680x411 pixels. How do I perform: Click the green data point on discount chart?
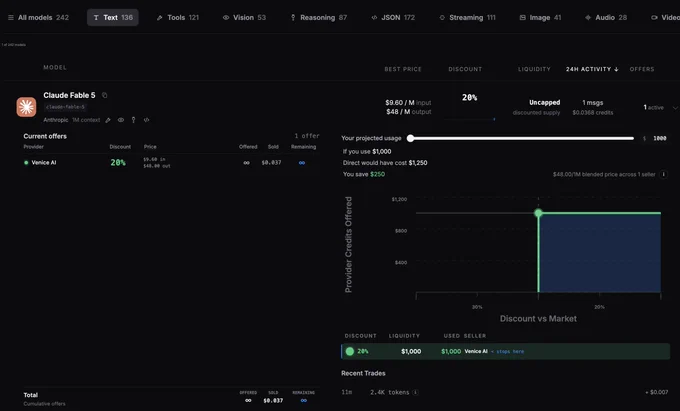point(539,213)
